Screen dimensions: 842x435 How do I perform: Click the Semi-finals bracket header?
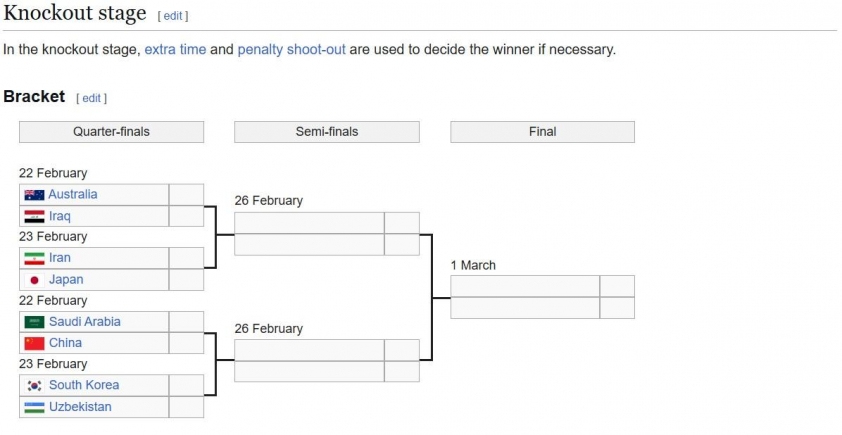[326, 132]
